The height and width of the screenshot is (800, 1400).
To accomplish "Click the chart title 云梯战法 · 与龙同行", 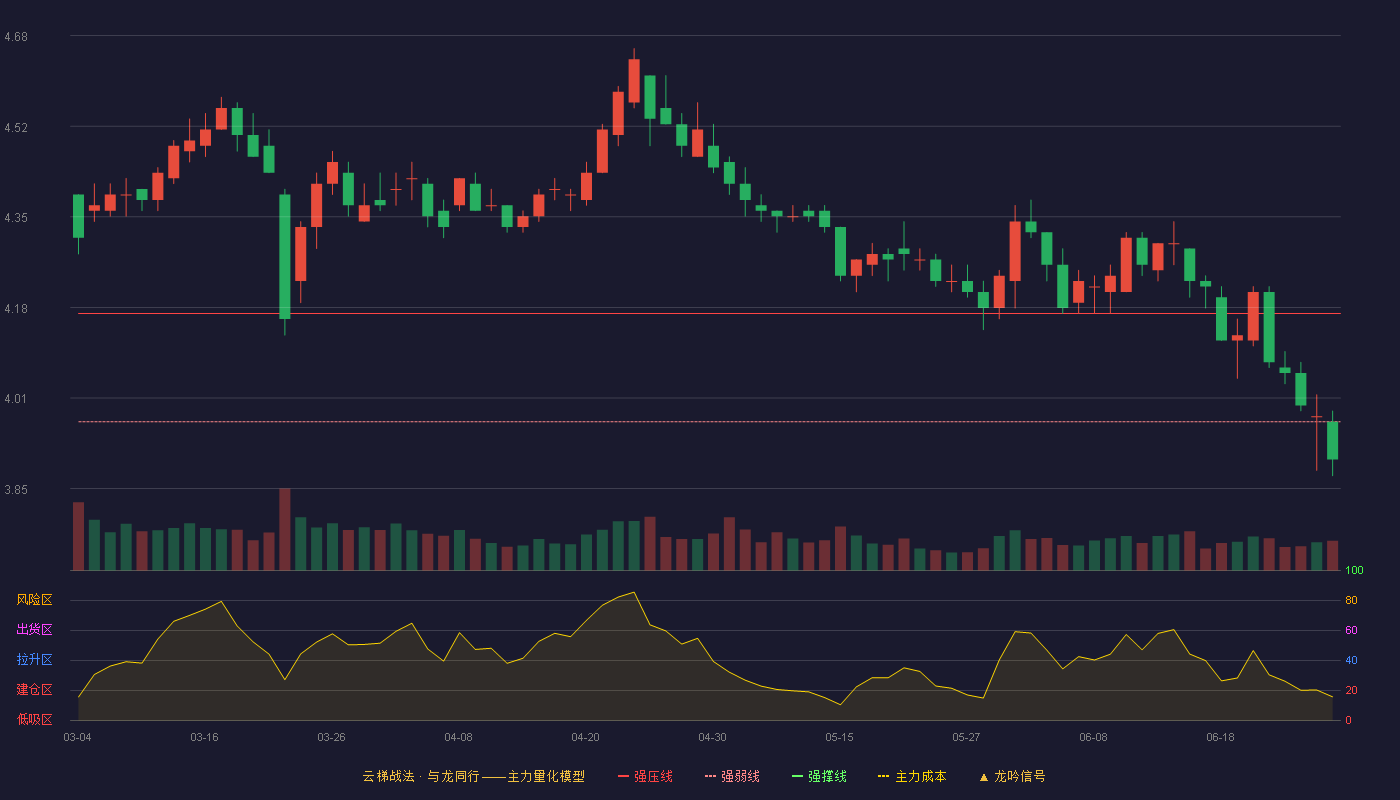I will tap(421, 776).
